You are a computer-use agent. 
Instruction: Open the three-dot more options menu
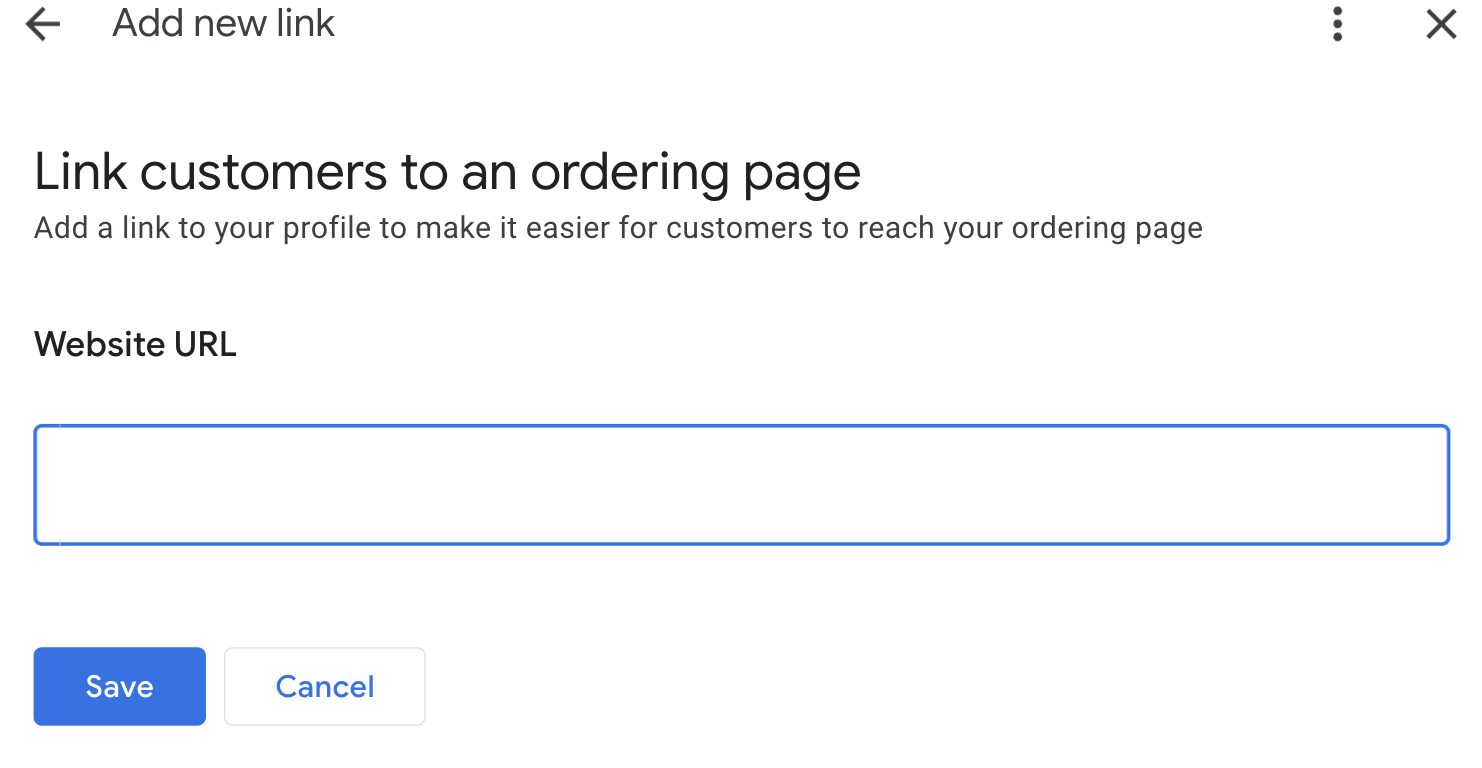click(1337, 24)
